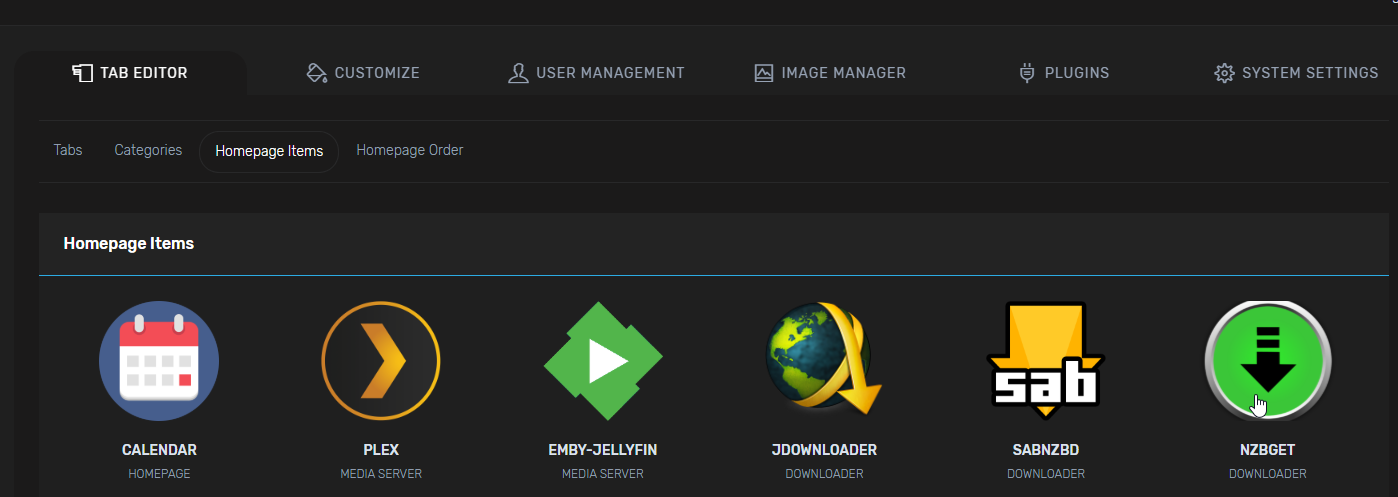1398x497 pixels.
Task: Click the SABNZBD label text
Action: (x=1046, y=450)
